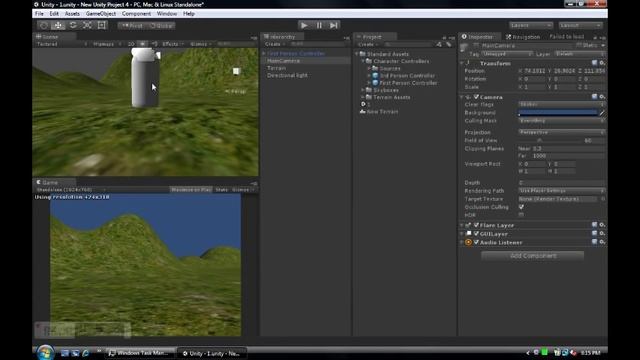This screenshot has height=360, width=640.
Task: Click the Step frame button
Action: point(333,25)
